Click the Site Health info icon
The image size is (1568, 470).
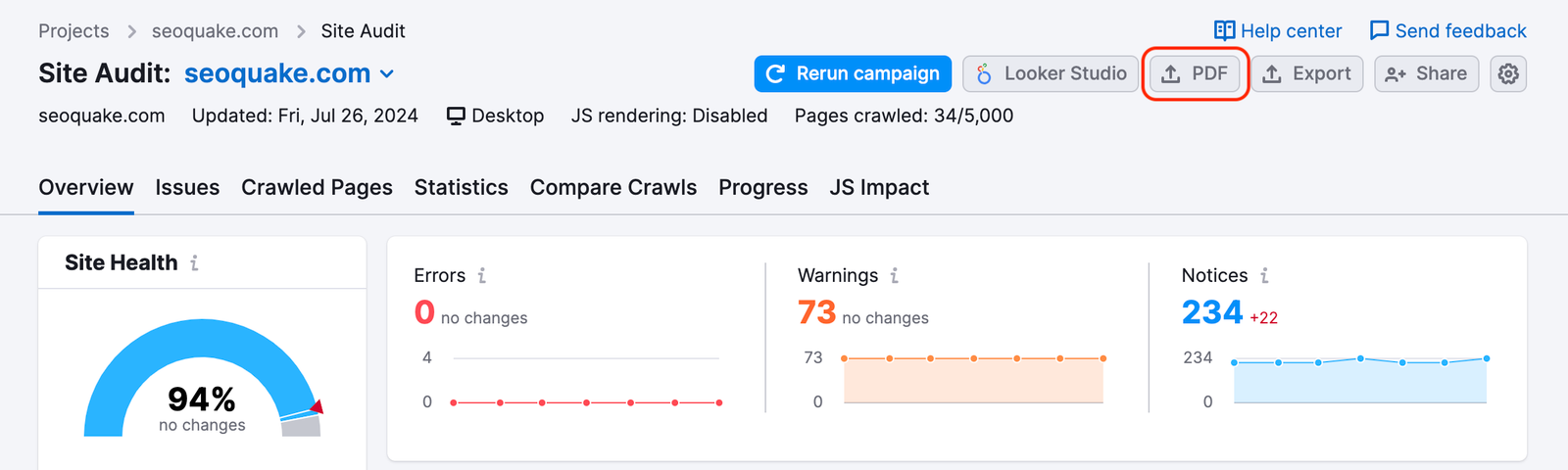tap(194, 262)
